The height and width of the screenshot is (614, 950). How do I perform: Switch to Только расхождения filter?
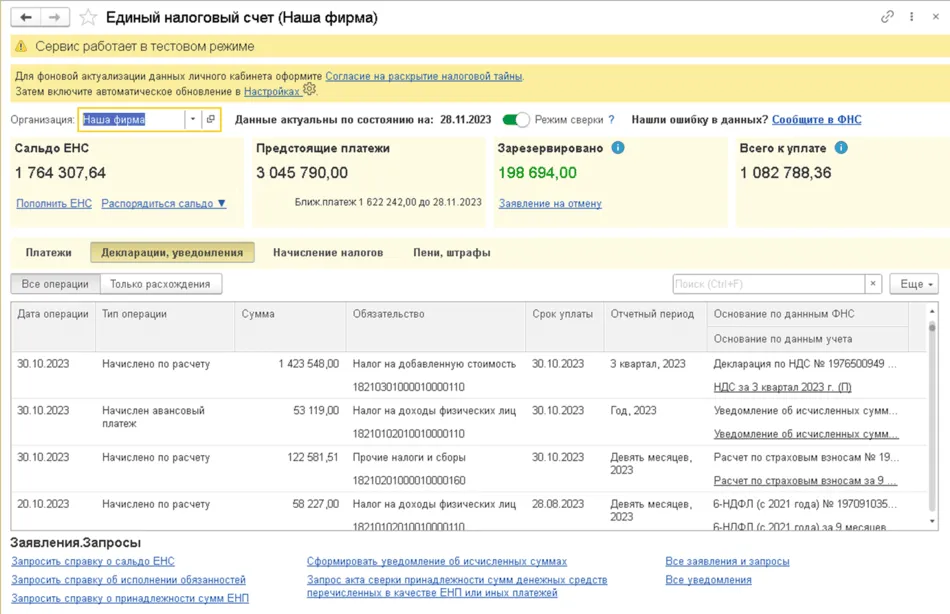pos(160,284)
